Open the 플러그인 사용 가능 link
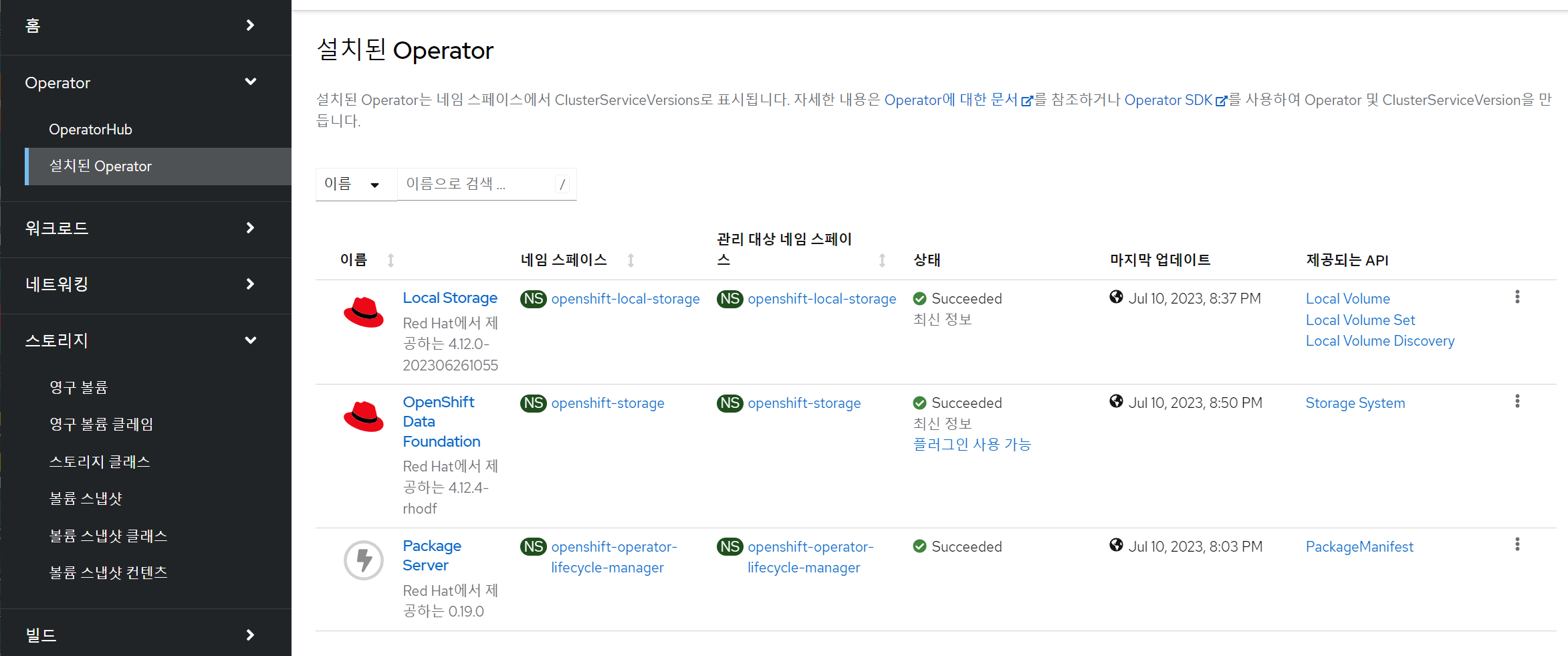 point(972,445)
